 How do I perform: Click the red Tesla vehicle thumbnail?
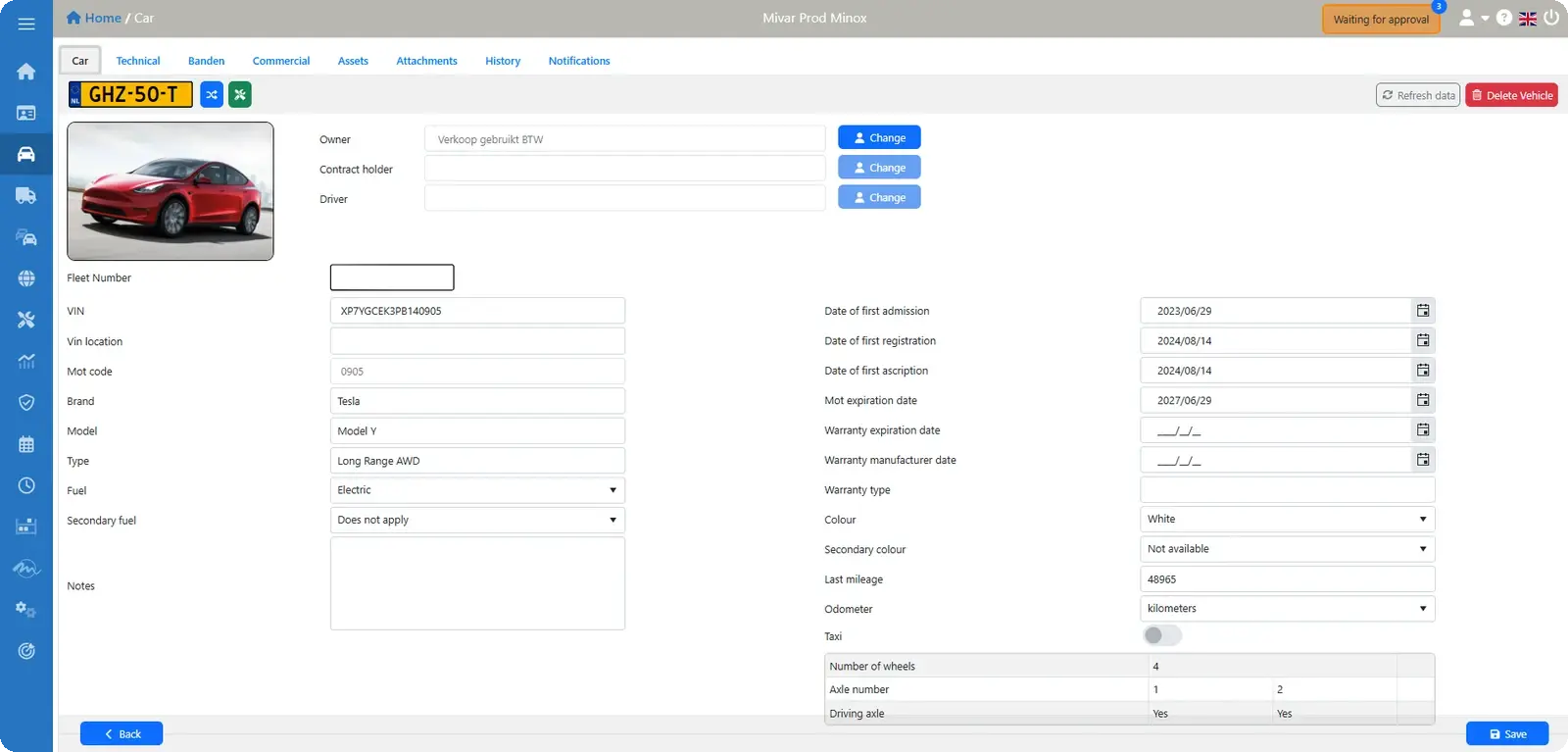171,191
